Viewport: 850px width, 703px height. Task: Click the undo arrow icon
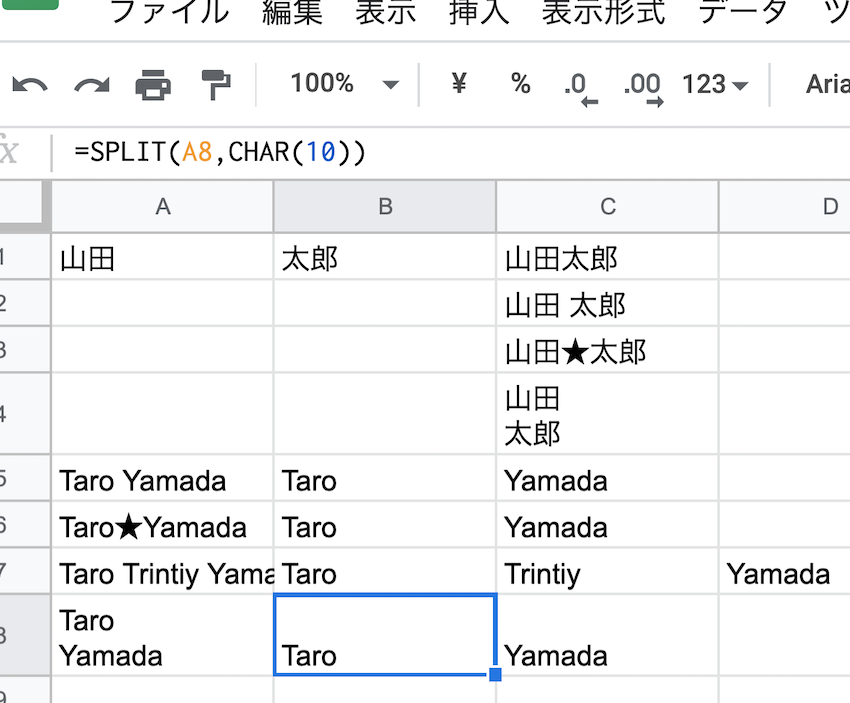[x=30, y=85]
